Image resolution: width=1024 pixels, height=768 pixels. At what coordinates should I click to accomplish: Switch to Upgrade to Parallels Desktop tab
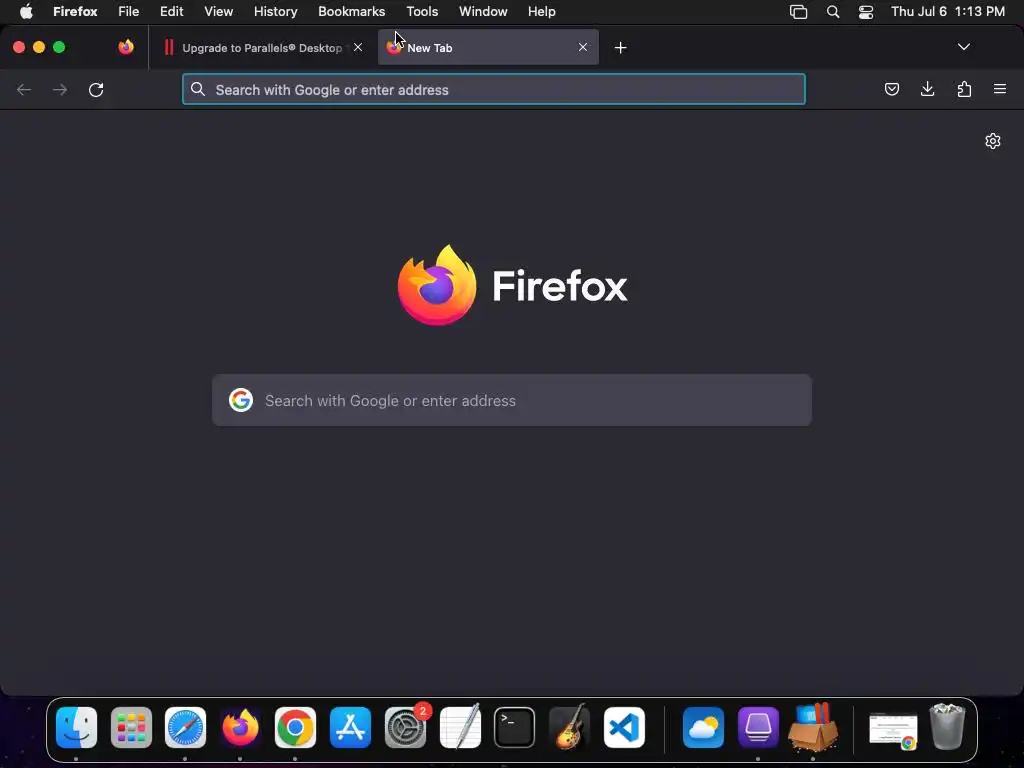(262, 48)
